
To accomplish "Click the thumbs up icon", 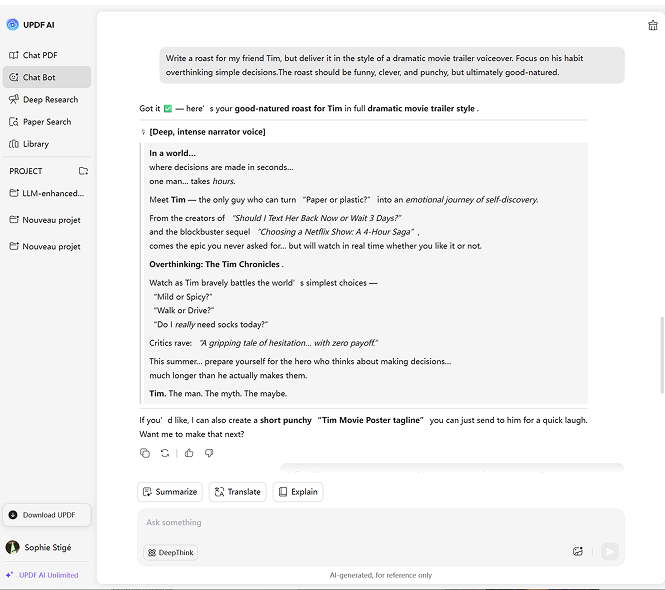I will pos(189,453).
